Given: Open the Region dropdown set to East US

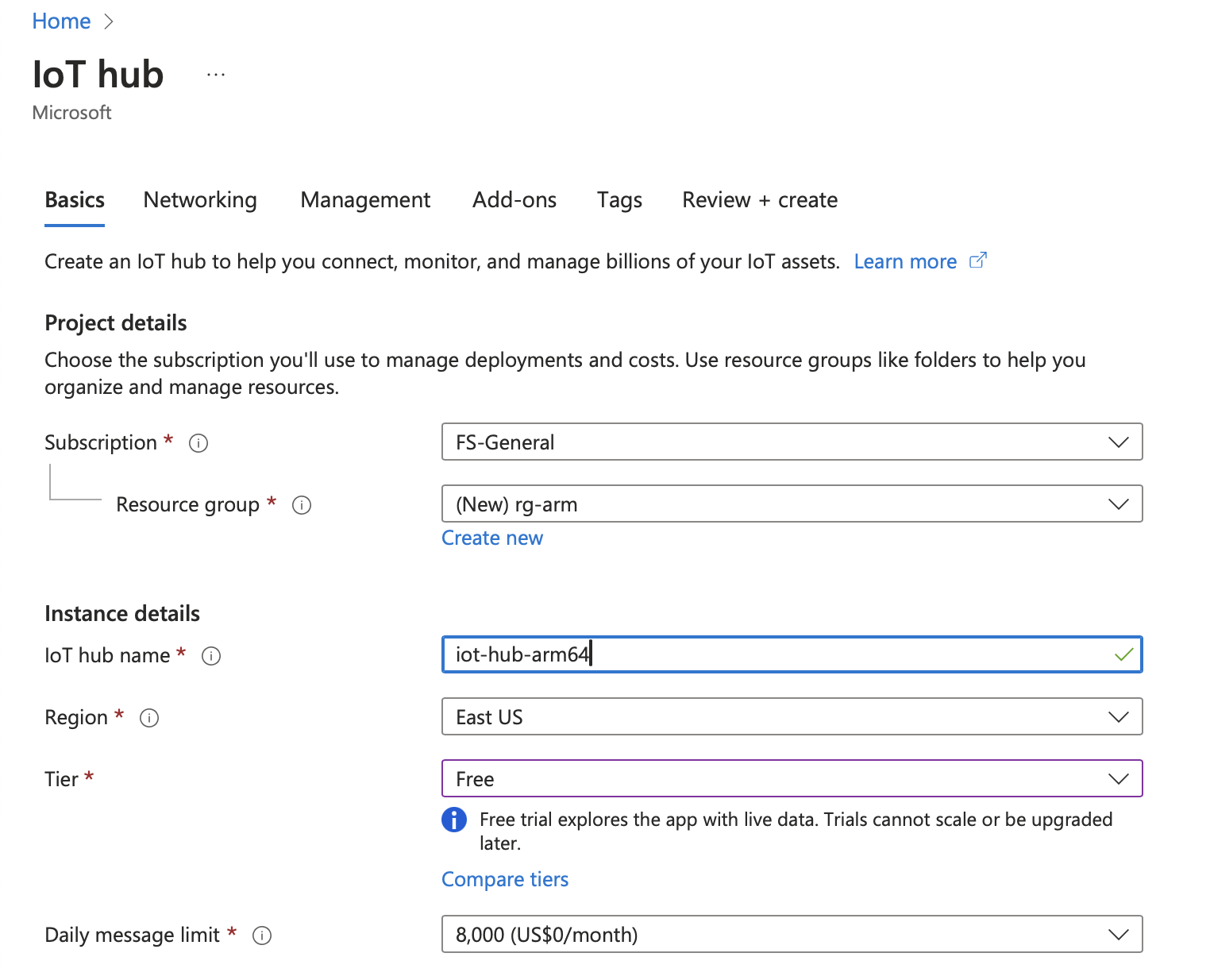Looking at the screenshot, I should tap(792, 716).
